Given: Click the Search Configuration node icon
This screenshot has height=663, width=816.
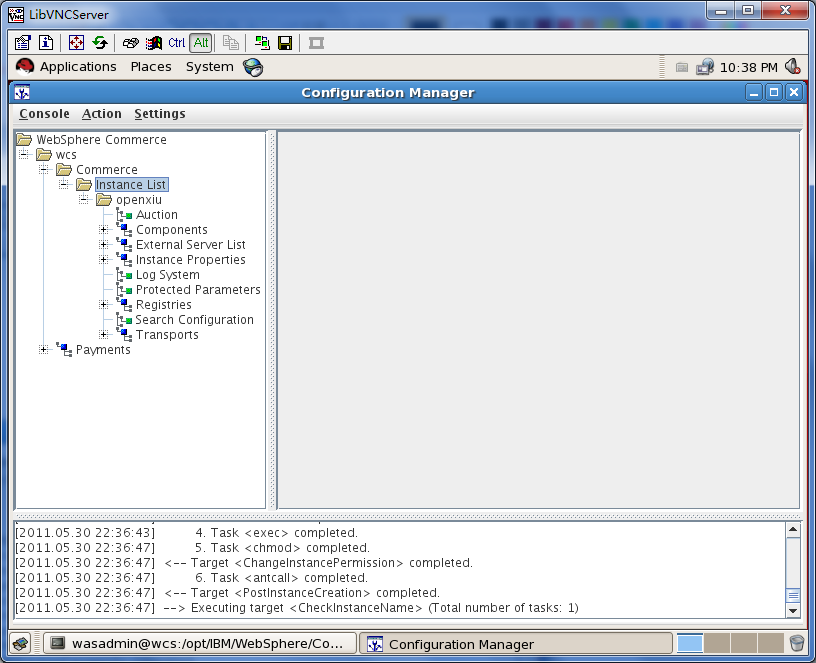Looking at the screenshot, I should [124, 320].
